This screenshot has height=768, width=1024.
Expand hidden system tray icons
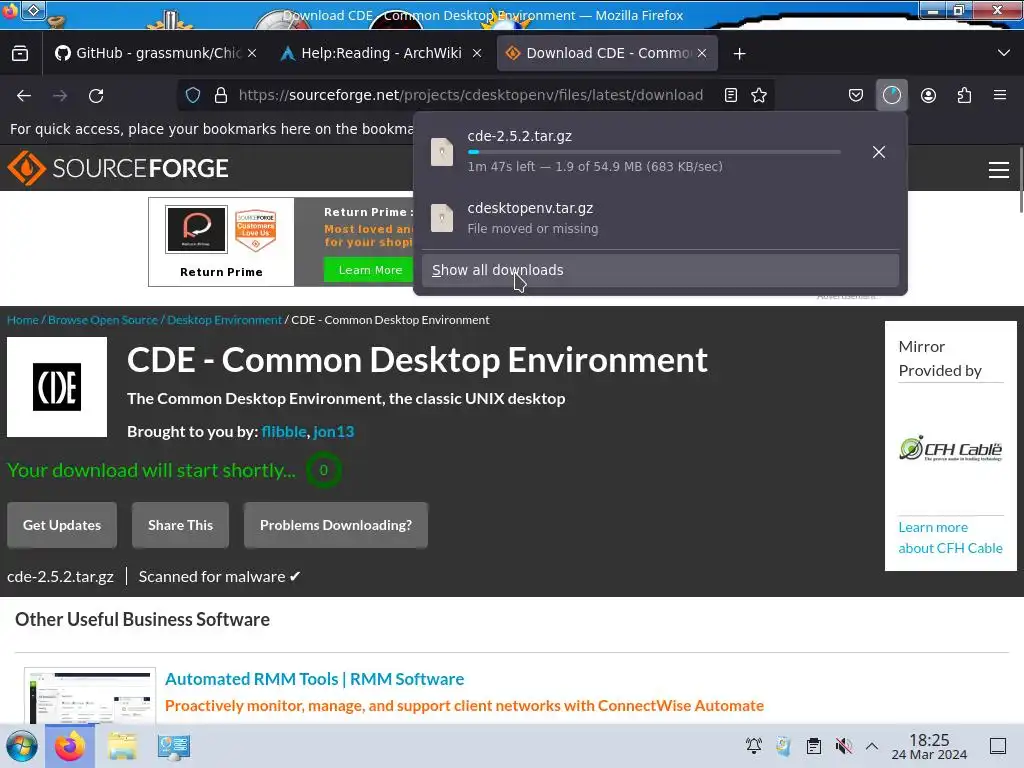tap(872, 746)
